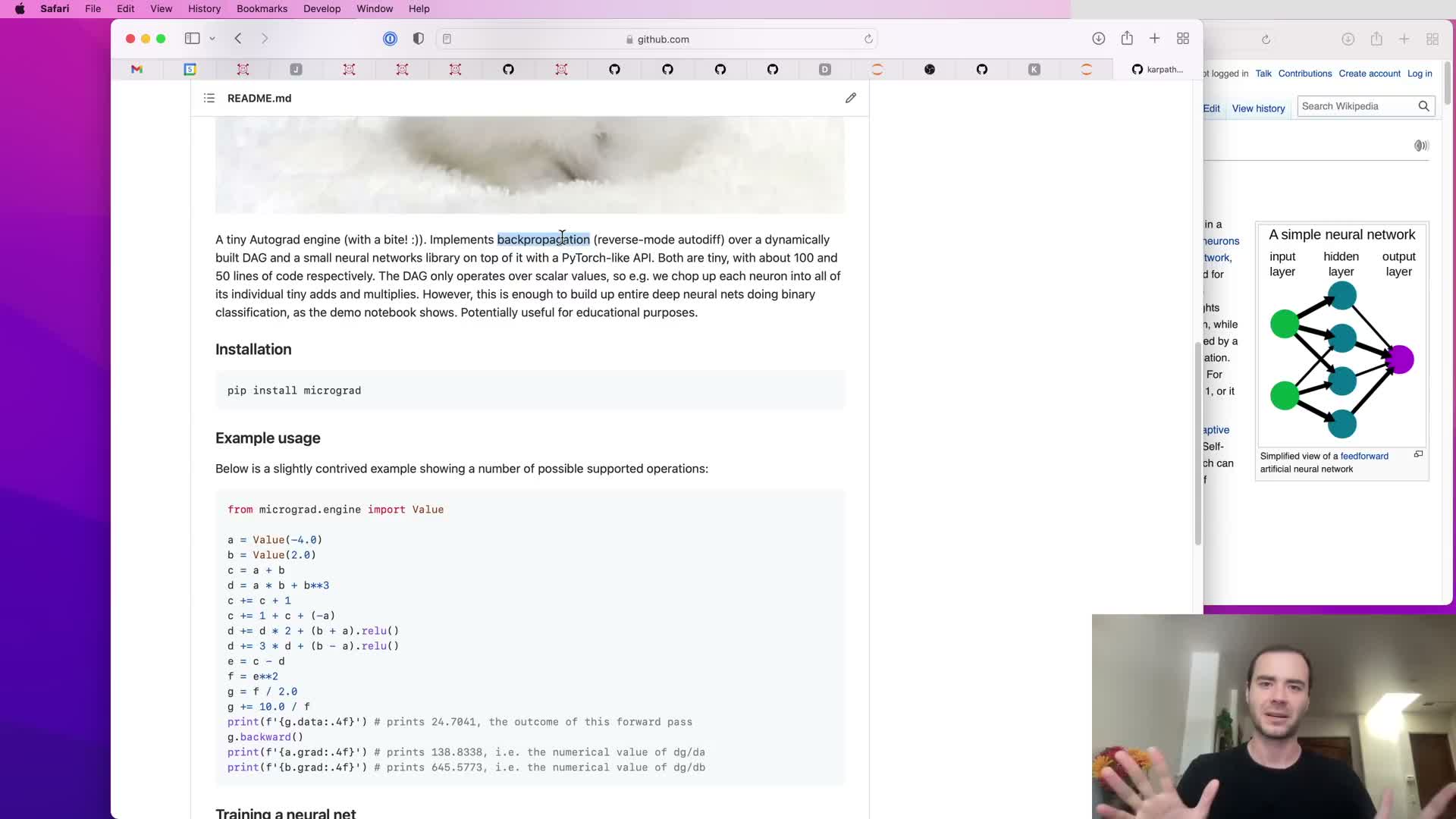Viewport: 1456px width, 819px height.
Task: Reload the github.com page
Action: (x=868, y=39)
